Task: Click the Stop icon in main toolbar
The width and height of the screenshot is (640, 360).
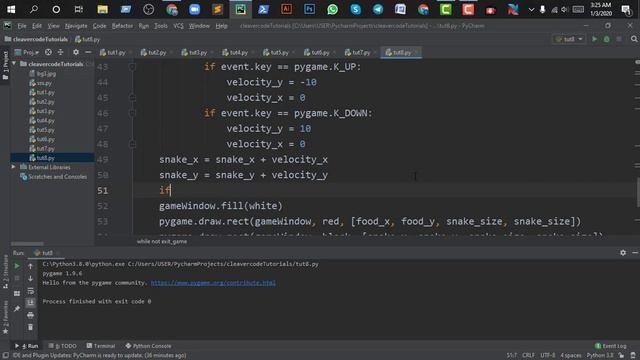Action: (619, 39)
